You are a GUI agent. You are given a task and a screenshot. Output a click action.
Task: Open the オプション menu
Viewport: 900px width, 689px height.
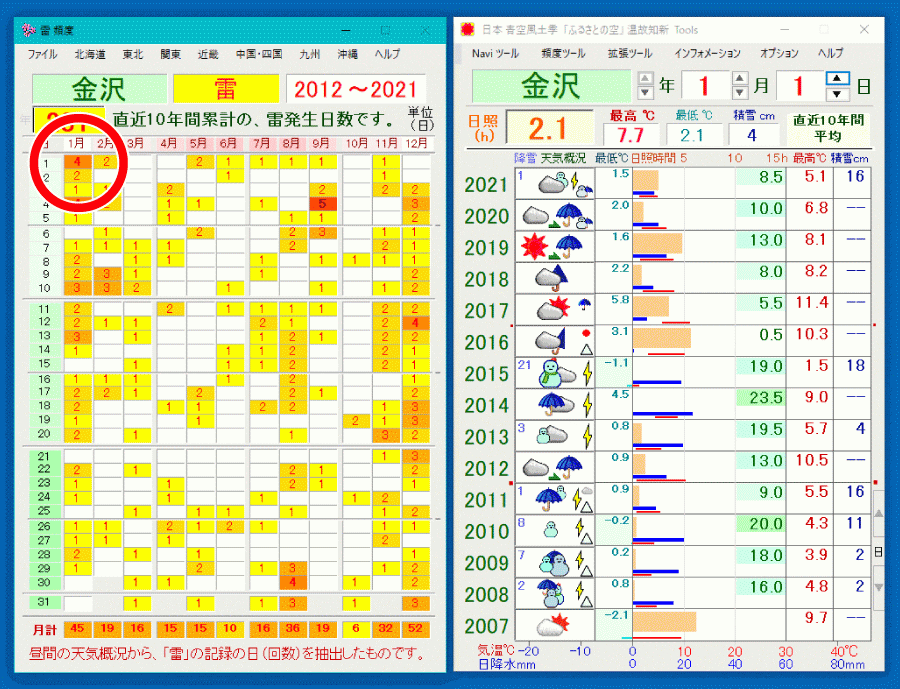click(x=779, y=53)
